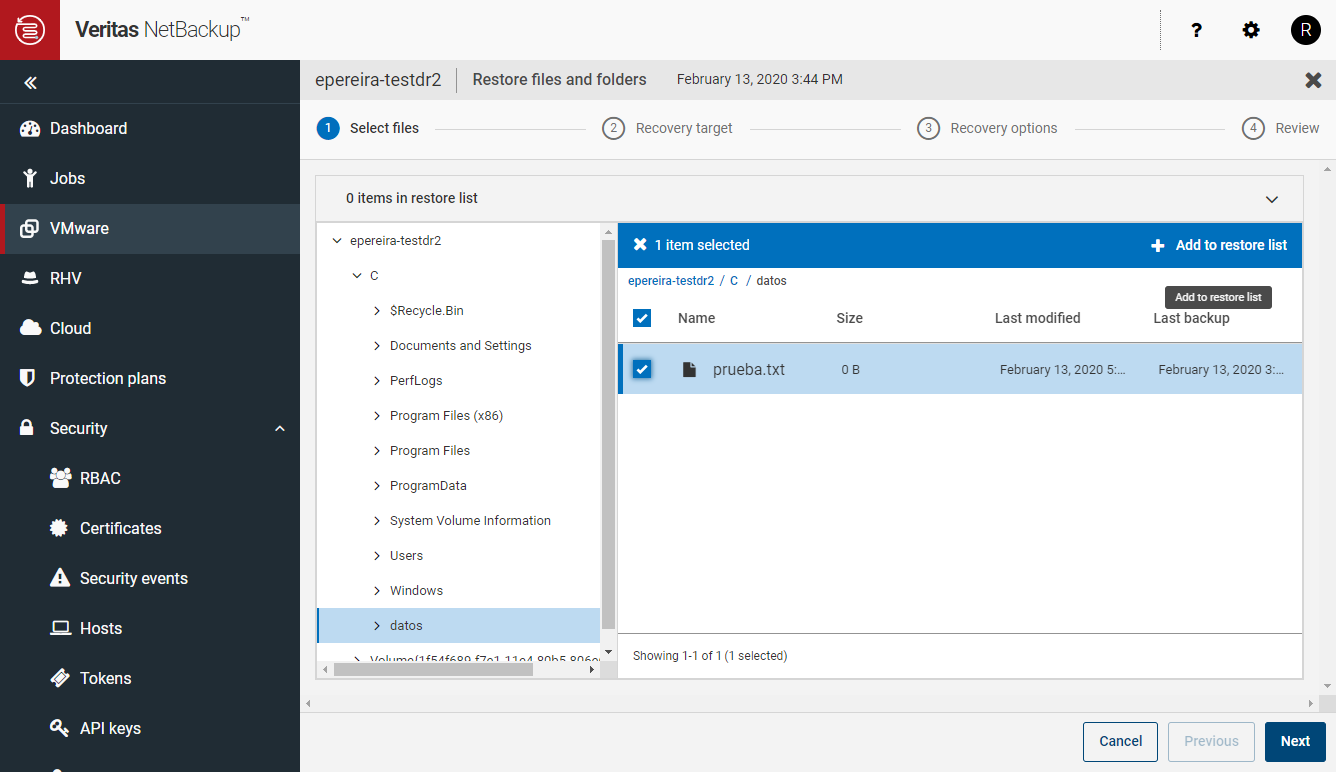Follow the C breadcrumb link
Viewport: 1336px width, 772px height.
tap(734, 281)
